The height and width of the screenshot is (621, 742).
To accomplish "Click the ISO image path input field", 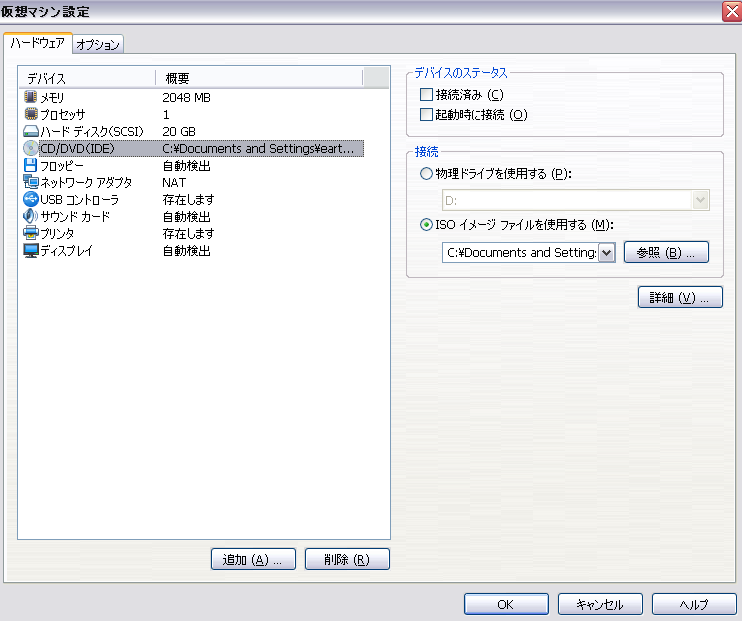I will 521,252.
